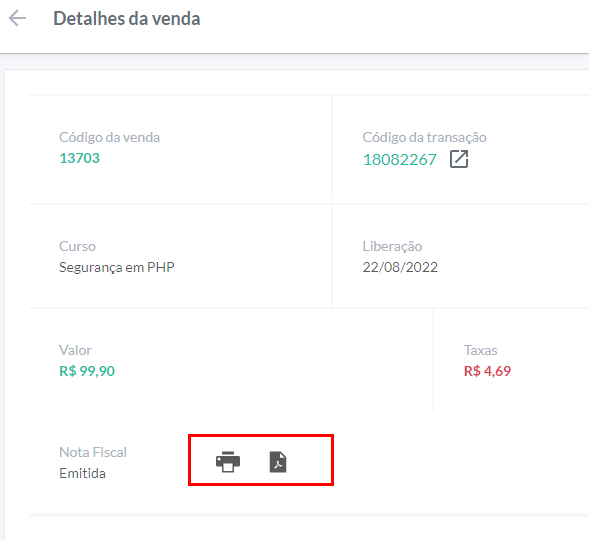Print the Nota Fiscal
This screenshot has height=540, width=589.
click(228, 462)
